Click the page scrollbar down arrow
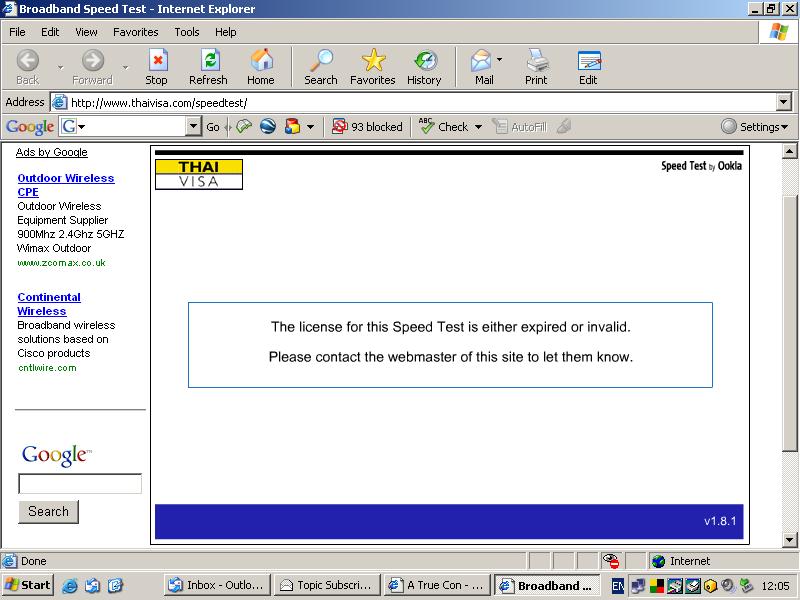 [x=790, y=540]
